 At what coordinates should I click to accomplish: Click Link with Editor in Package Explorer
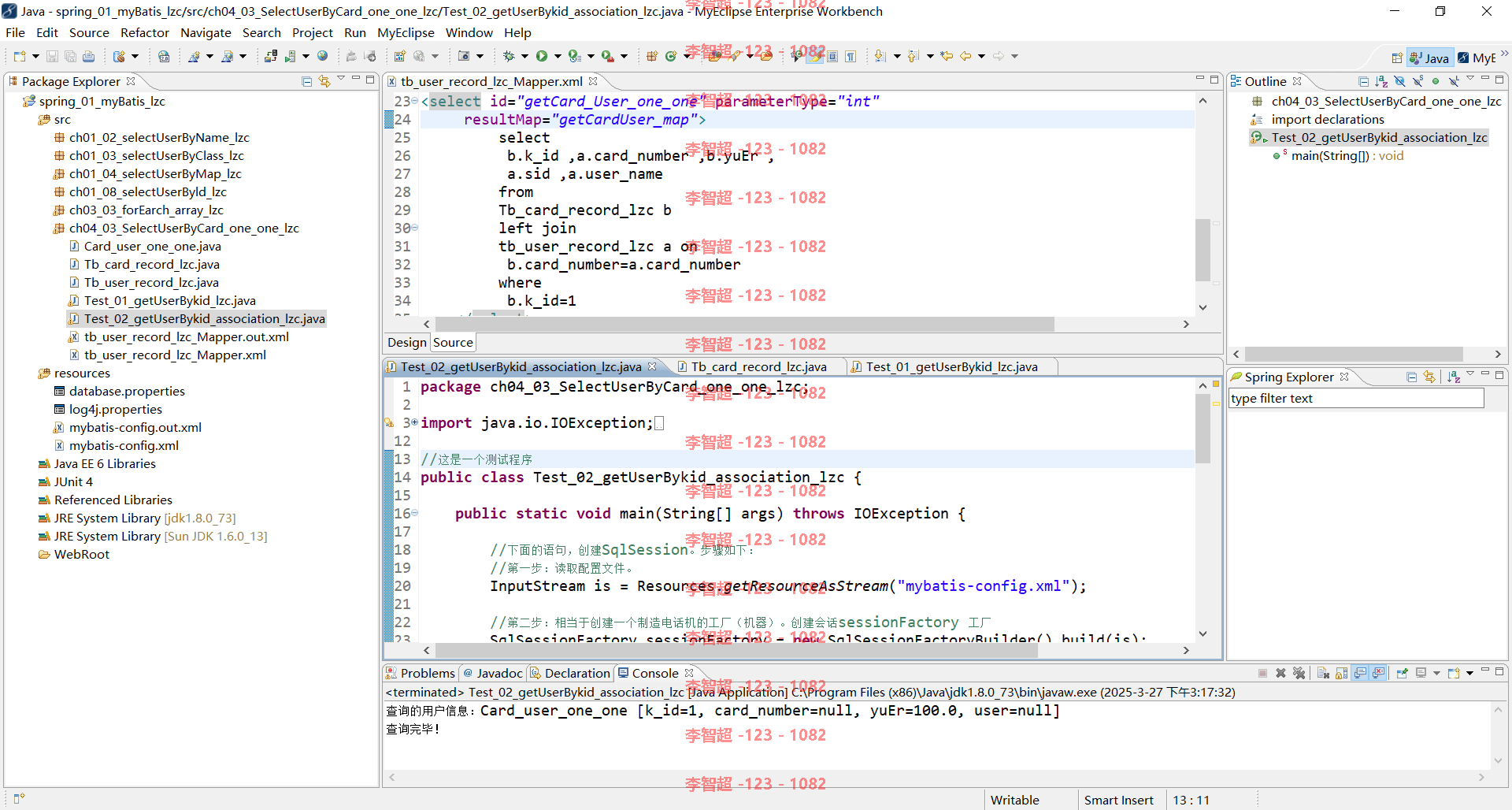(324, 81)
